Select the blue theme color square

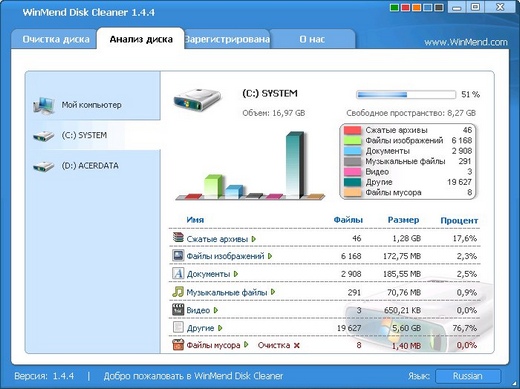tap(428, 8)
